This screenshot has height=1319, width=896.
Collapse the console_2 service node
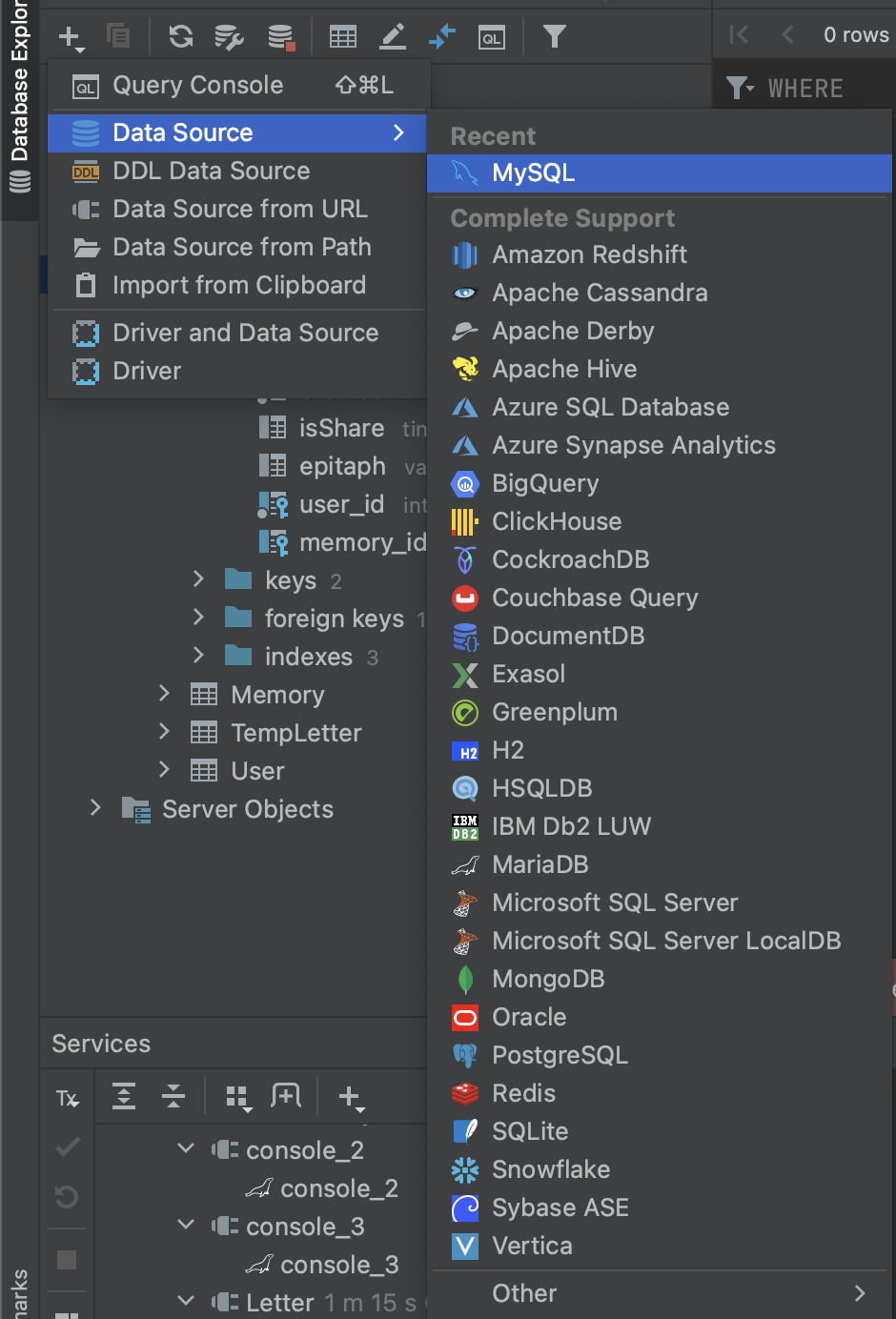click(x=187, y=1148)
